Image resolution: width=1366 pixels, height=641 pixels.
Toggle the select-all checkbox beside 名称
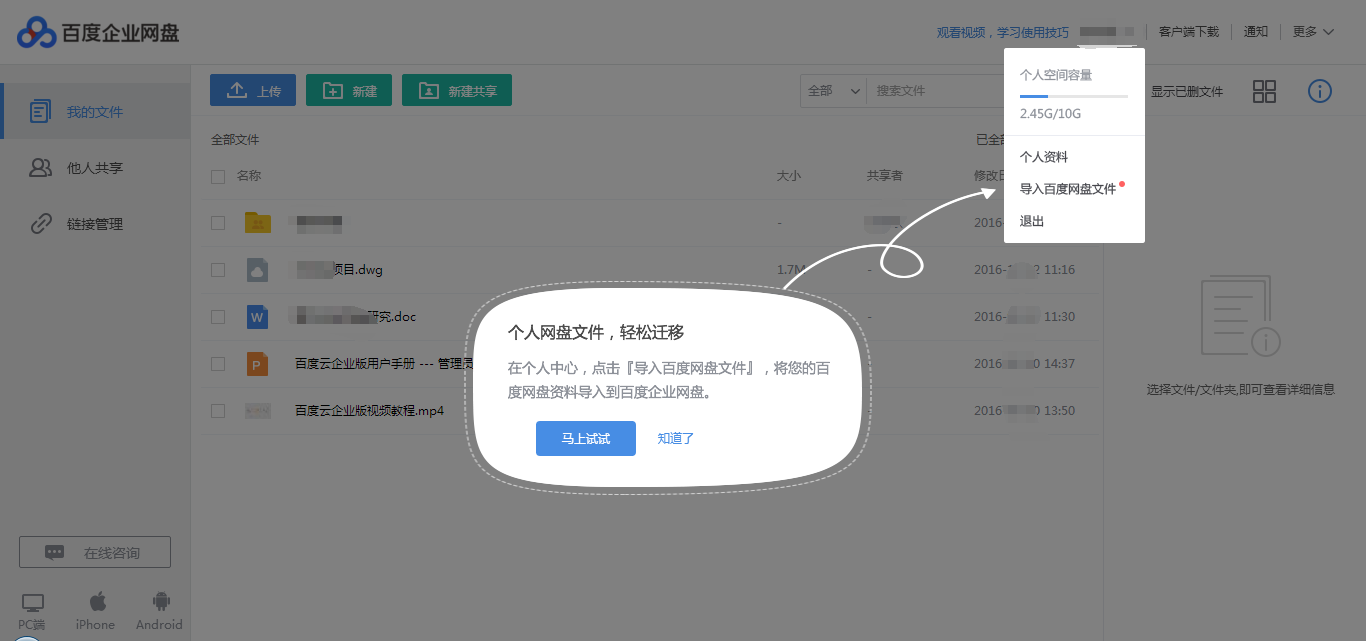(218, 177)
